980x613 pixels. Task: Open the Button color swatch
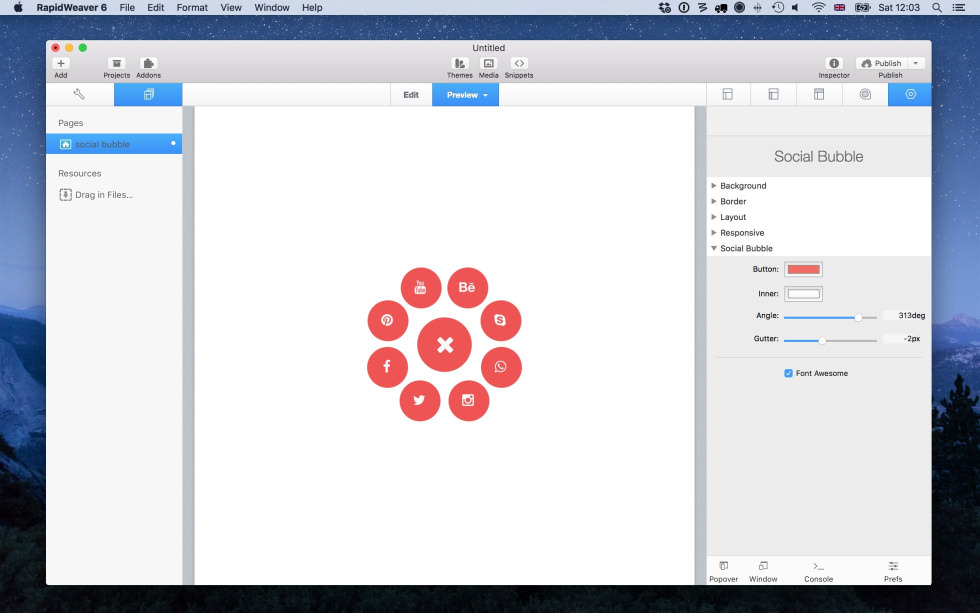tap(803, 269)
